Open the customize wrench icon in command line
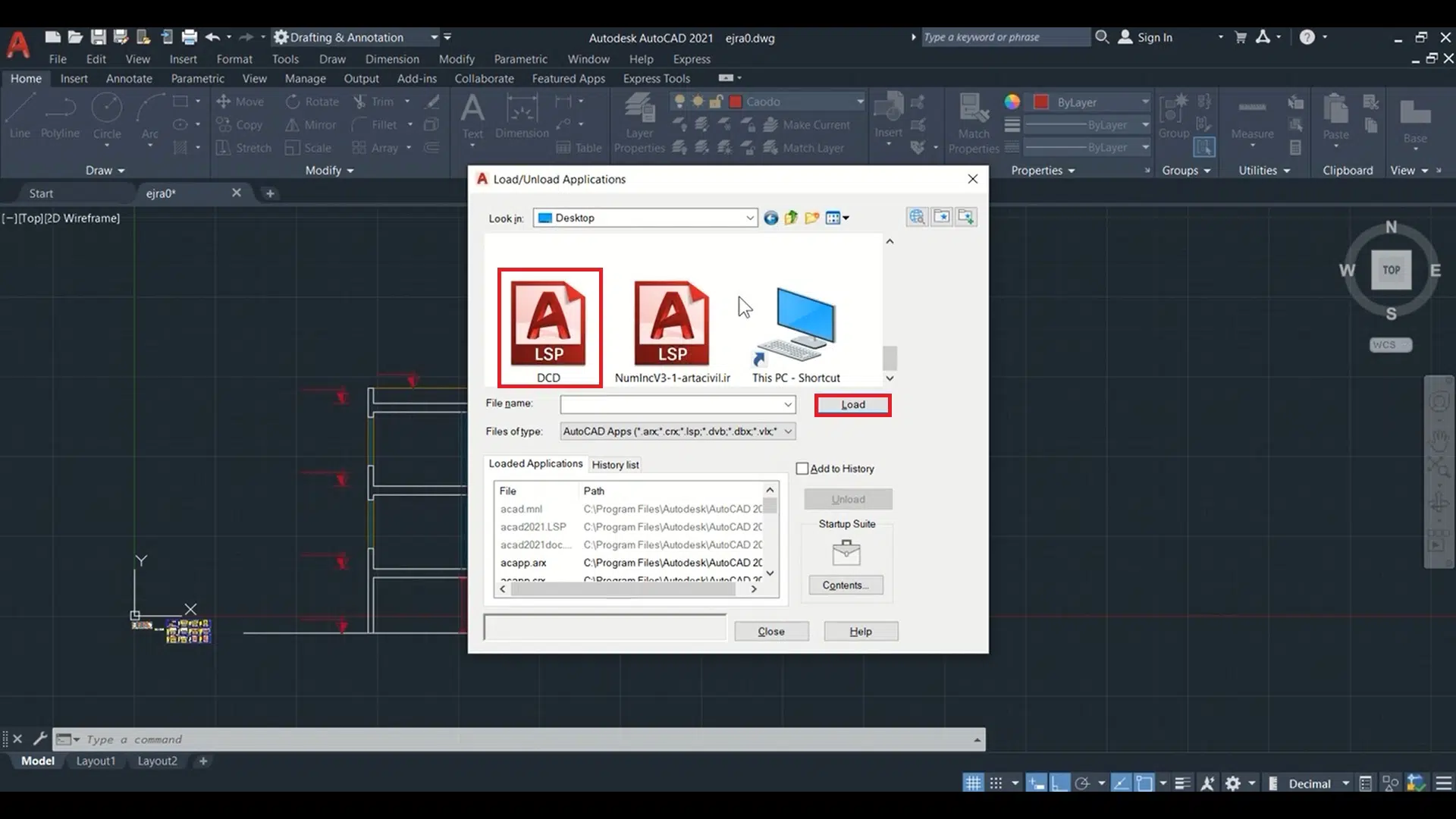This screenshot has height=819, width=1456. pos(40,739)
